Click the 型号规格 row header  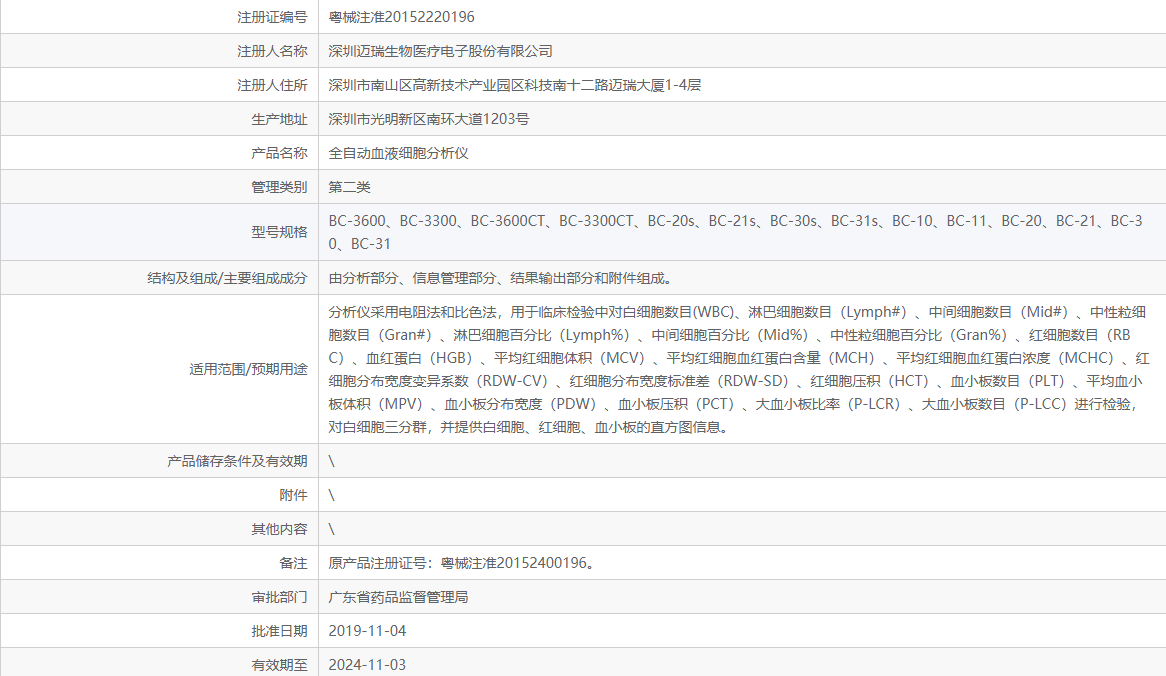(x=275, y=231)
